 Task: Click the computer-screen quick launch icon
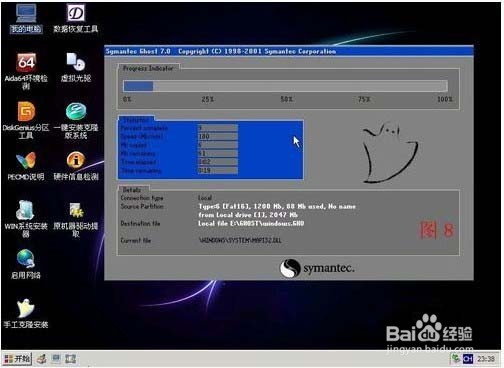56,359
